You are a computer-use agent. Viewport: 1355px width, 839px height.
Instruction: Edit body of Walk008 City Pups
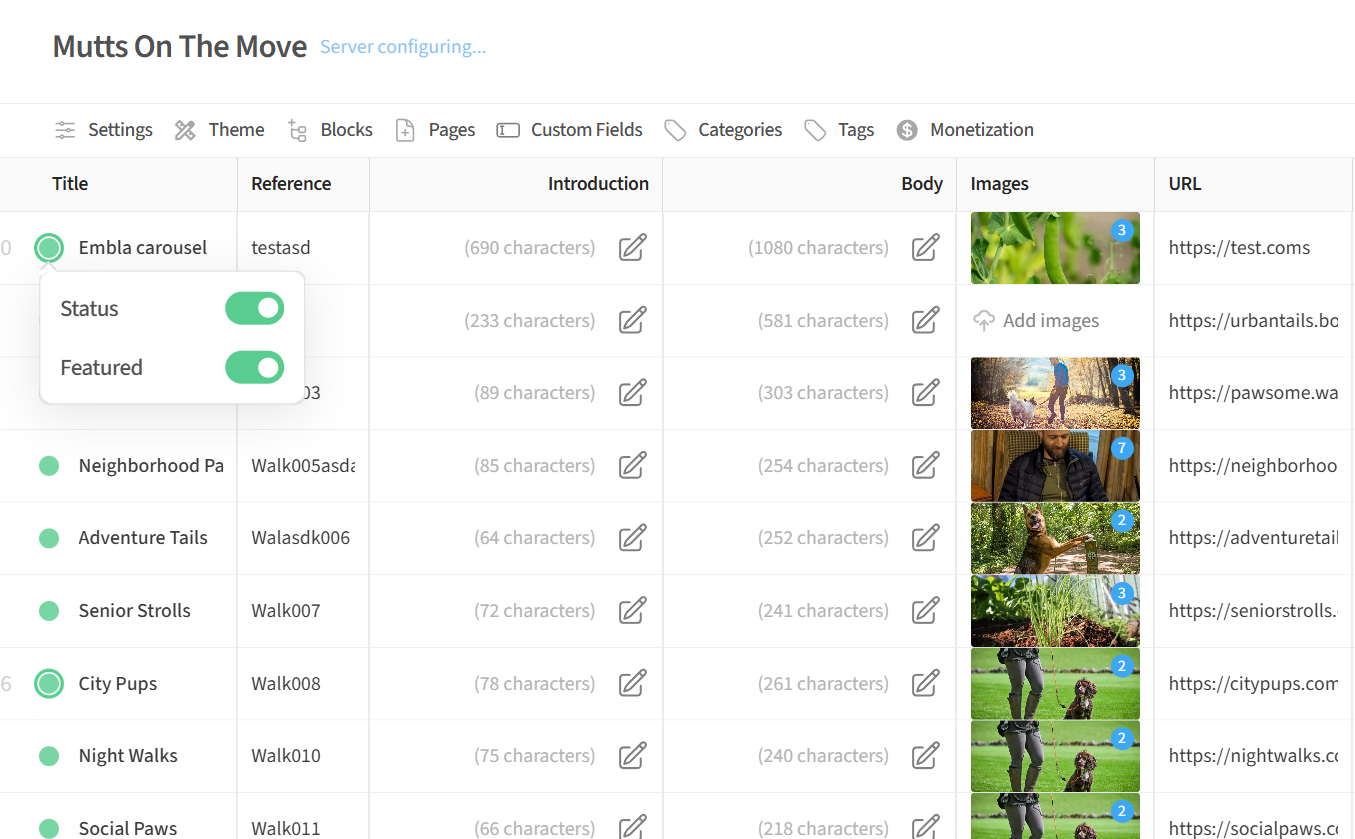[x=925, y=684]
